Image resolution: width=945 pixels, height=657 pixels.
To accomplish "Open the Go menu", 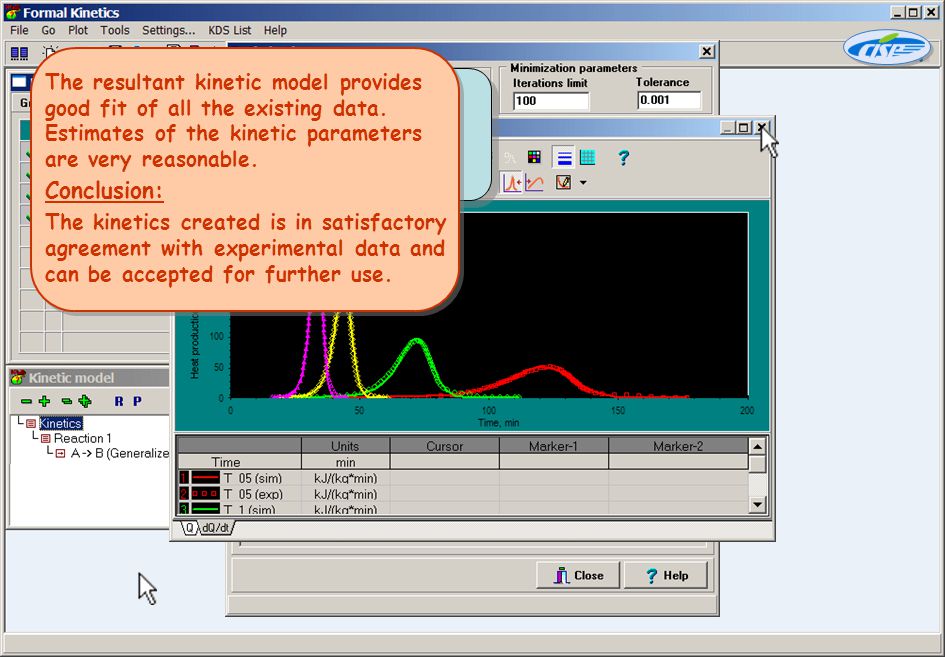I will coord(48,30).
